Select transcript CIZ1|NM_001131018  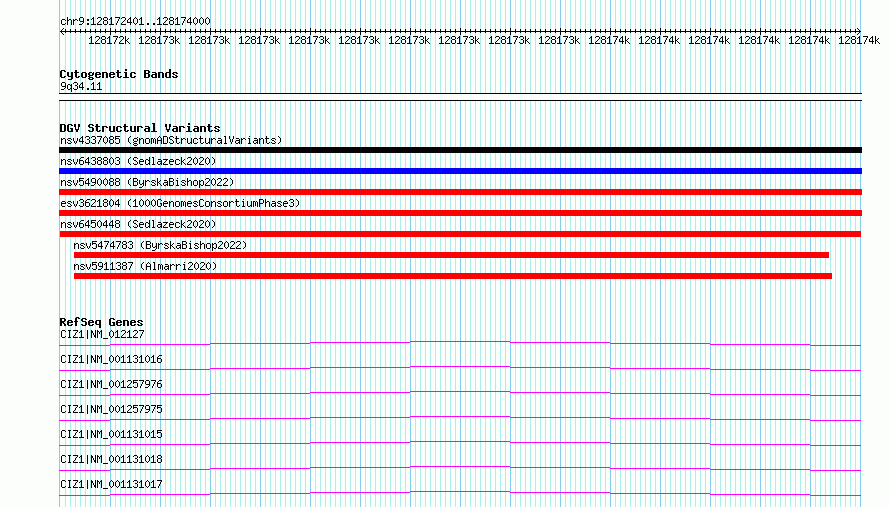[111, 459]
